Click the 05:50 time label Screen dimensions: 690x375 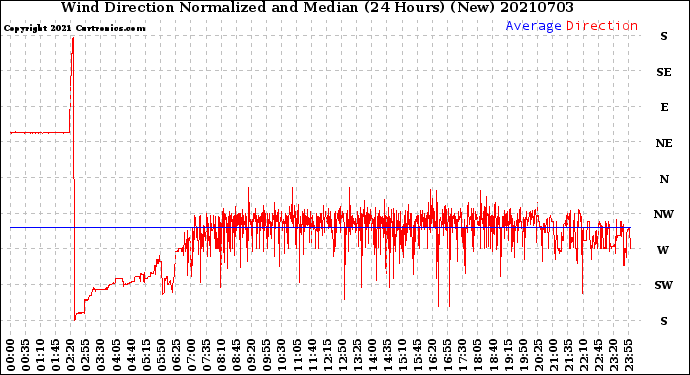click(161, 356)
